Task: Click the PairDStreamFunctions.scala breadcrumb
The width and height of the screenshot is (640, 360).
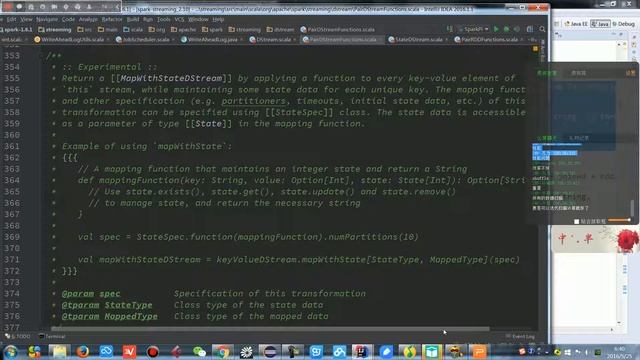Action: point(338,29)
